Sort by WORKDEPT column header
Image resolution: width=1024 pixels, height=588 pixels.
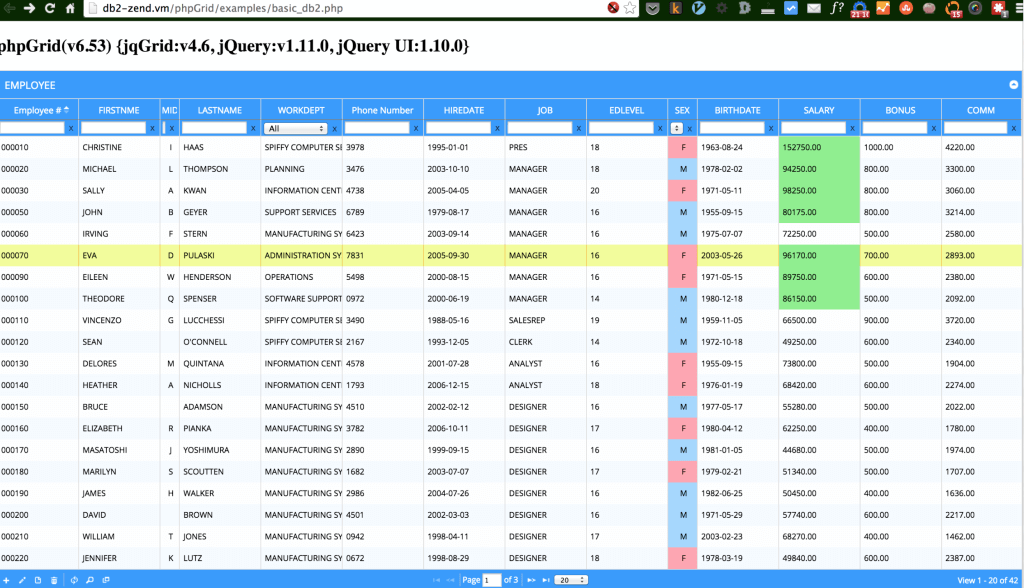pyautogui.click(x=301, y=110)
